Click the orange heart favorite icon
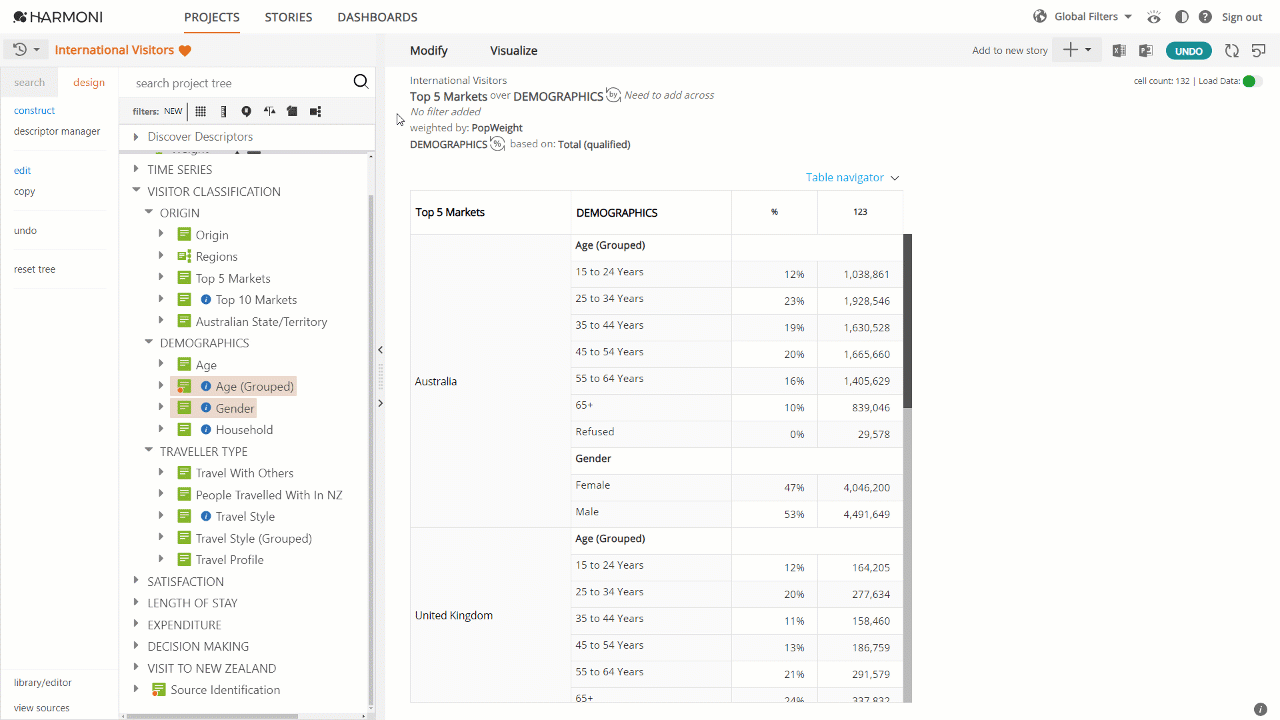 tap(185, 50)
